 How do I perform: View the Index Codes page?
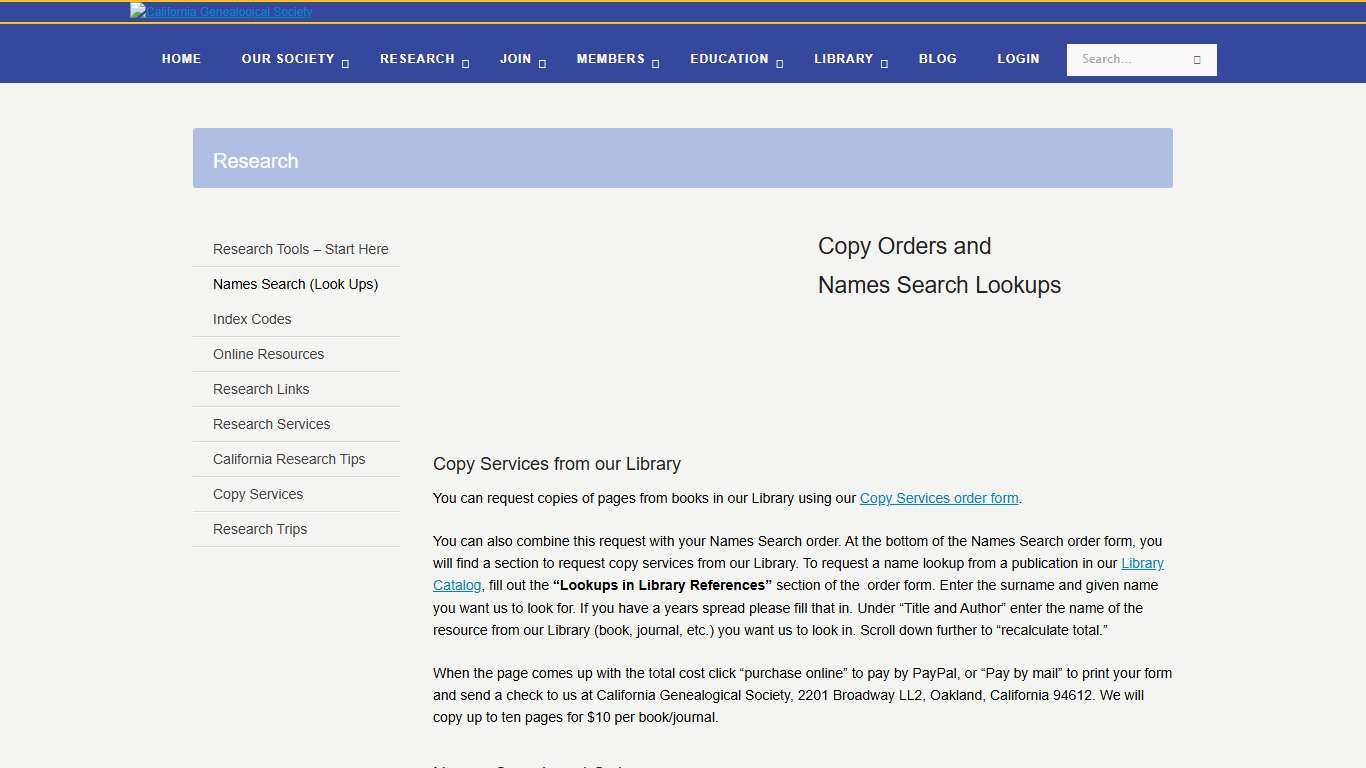coord(252,319)
